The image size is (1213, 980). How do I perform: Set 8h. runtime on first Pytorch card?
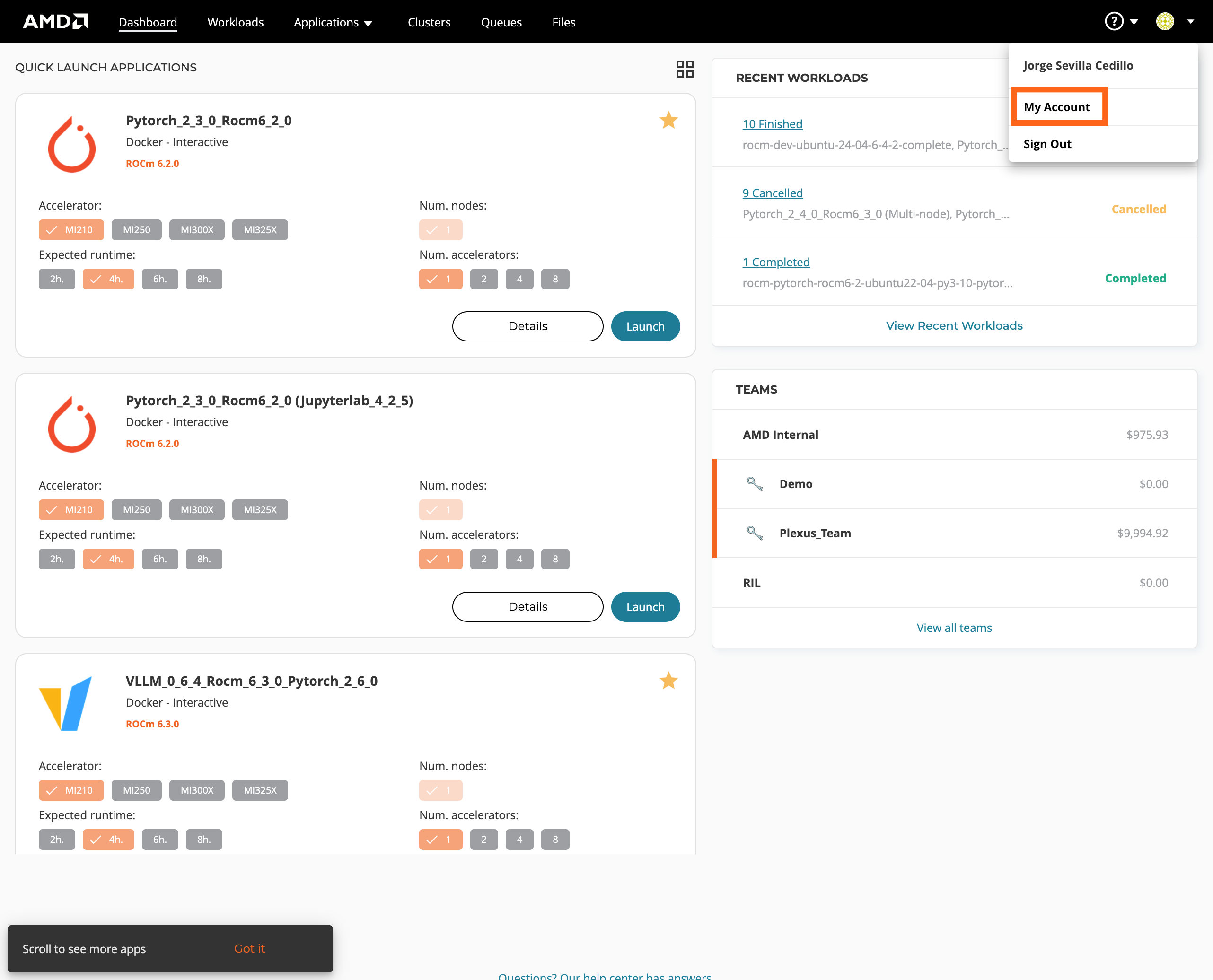[x=204, y=279]
